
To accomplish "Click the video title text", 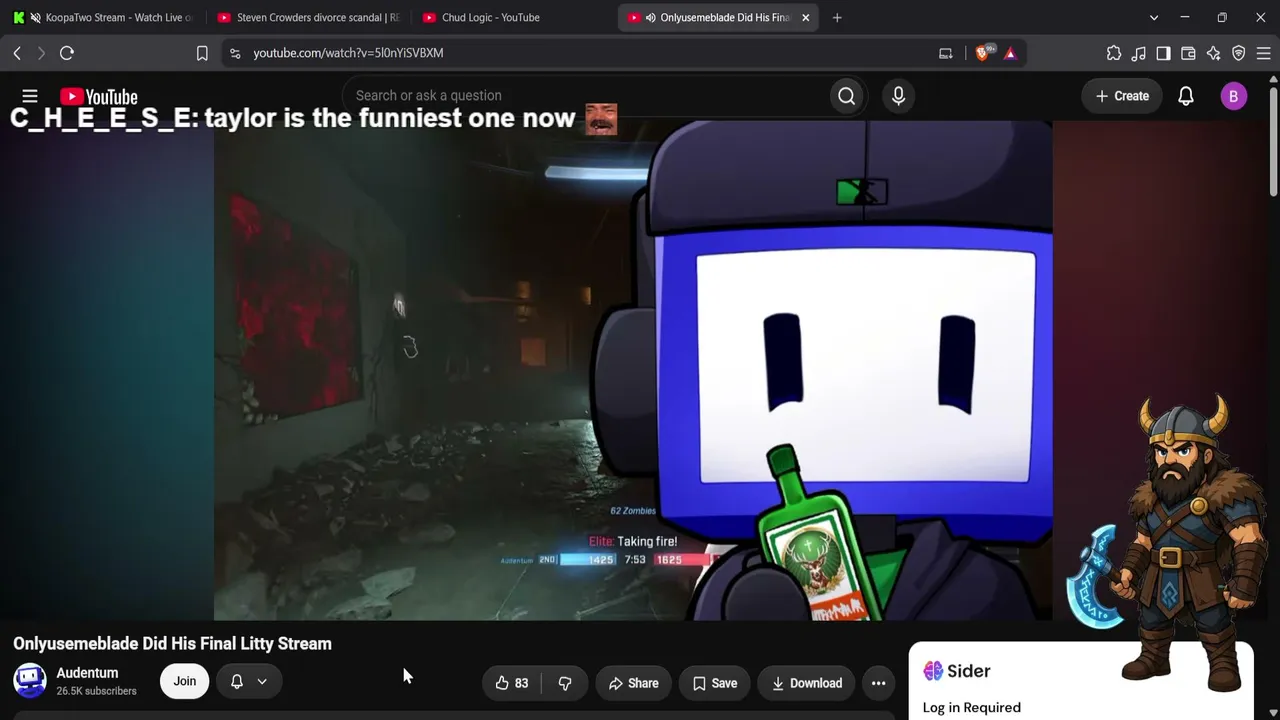I will pyautogui.click(x=172, y=643).
